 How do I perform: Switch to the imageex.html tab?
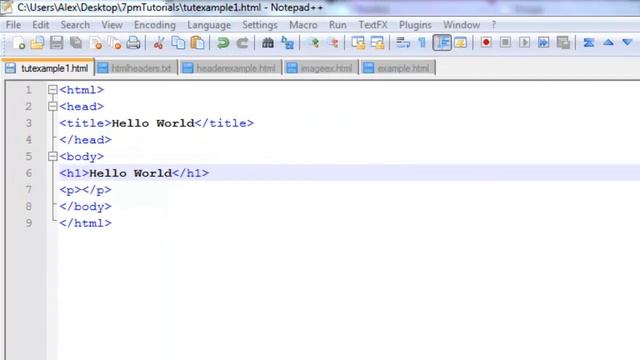click(321, 68)
